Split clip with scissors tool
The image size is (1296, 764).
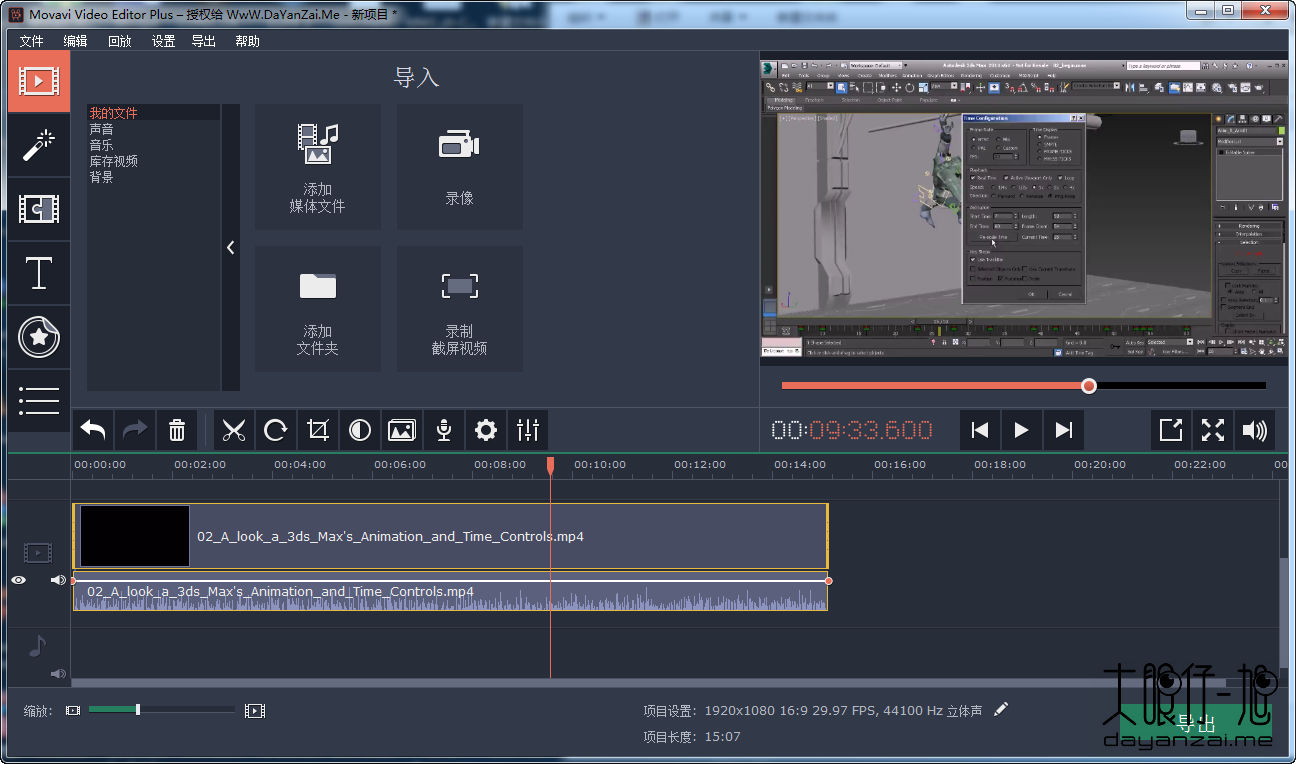(x=234, y=430)
